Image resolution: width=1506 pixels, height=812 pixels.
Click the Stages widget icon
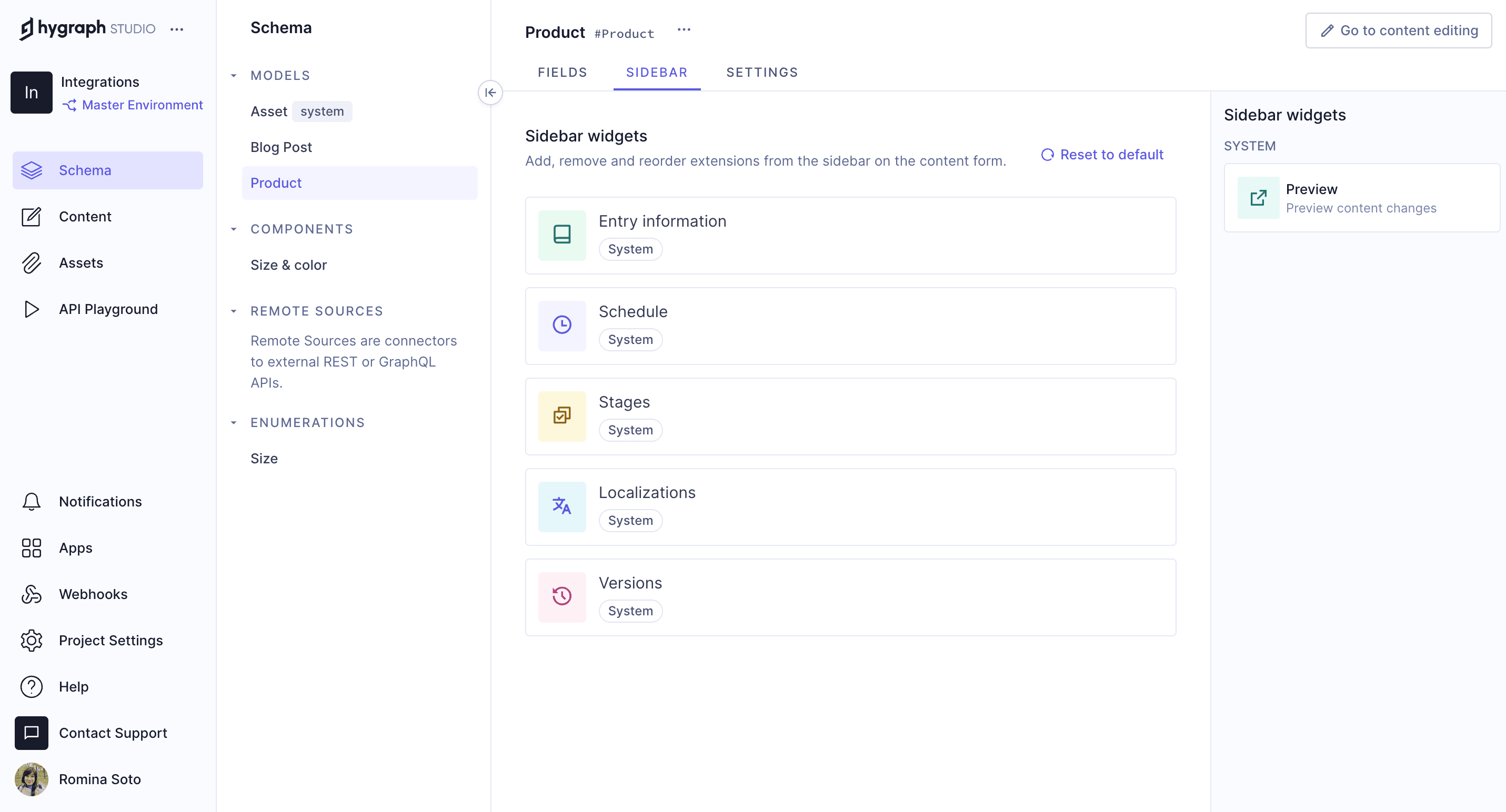pos(561,416)
